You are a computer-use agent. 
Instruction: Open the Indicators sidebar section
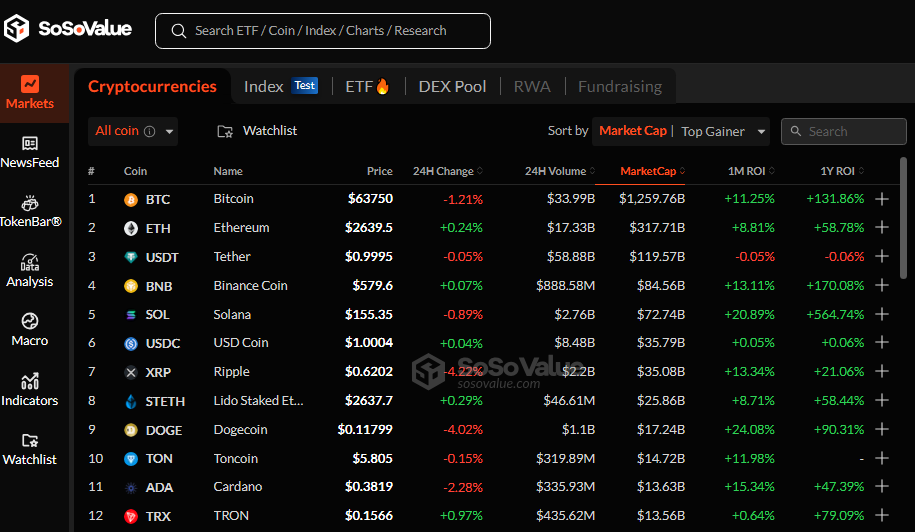[30, 390]
